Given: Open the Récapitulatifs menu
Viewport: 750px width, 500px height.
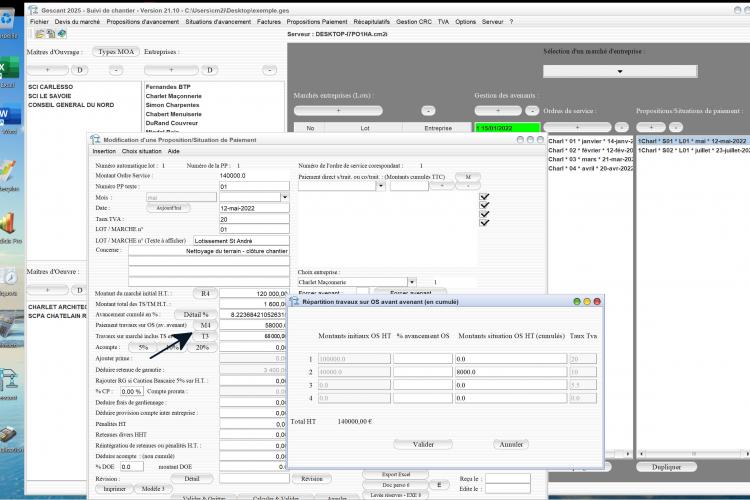Looking at the screenshot, I should pos(372,22).
